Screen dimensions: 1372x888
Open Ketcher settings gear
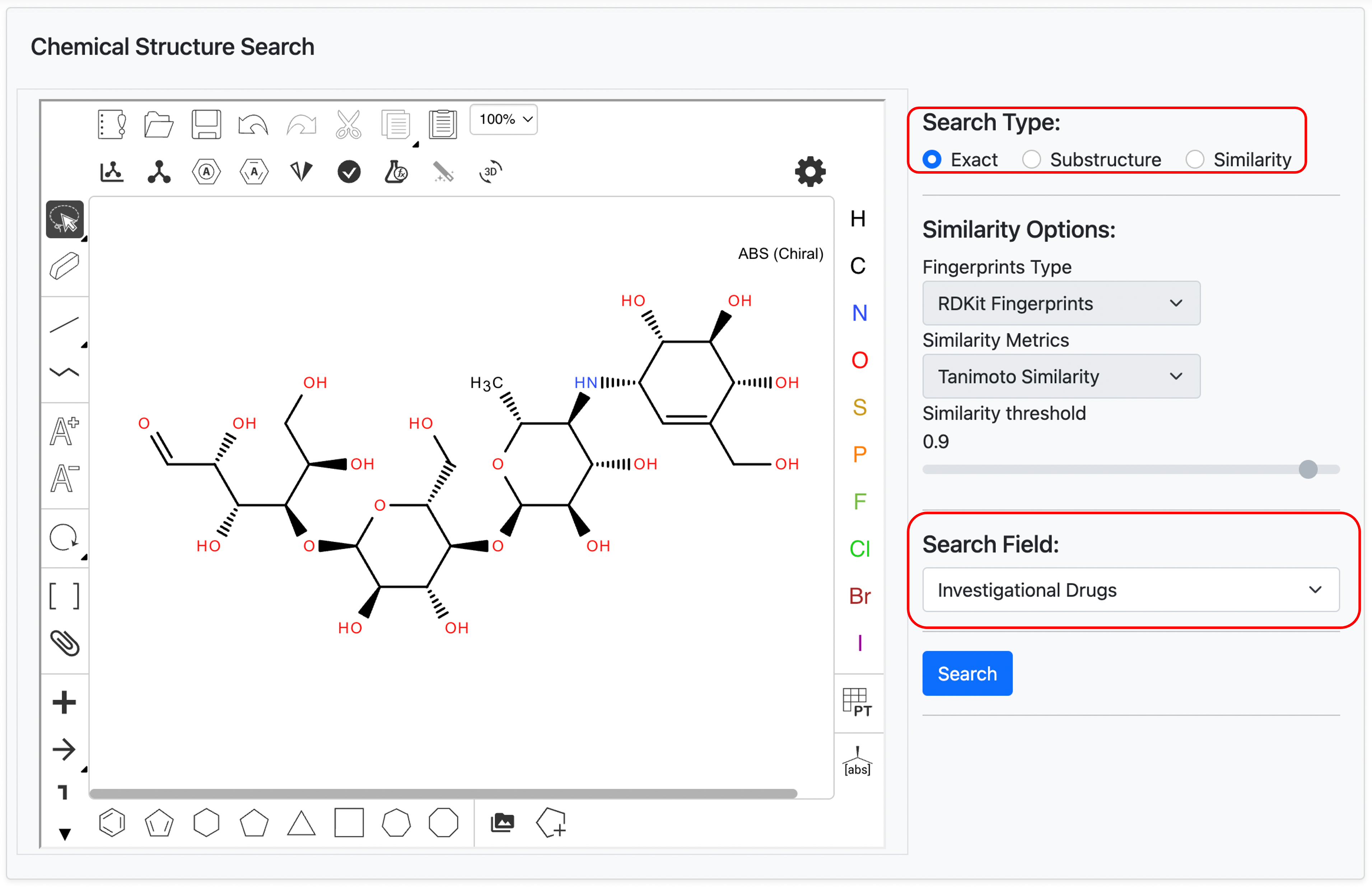click(x=810, y=172)
